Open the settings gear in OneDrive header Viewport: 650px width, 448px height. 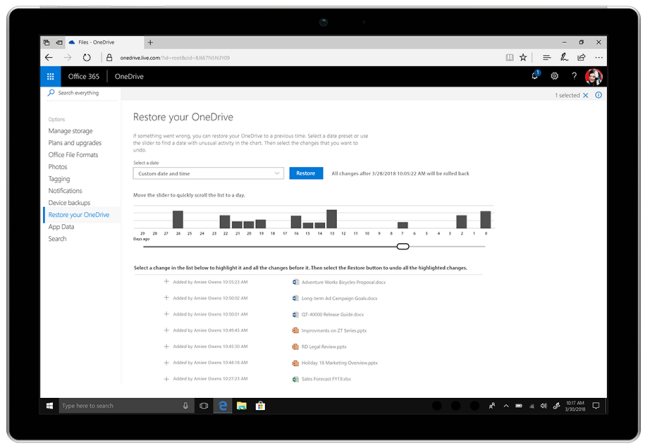pos(554,76)
